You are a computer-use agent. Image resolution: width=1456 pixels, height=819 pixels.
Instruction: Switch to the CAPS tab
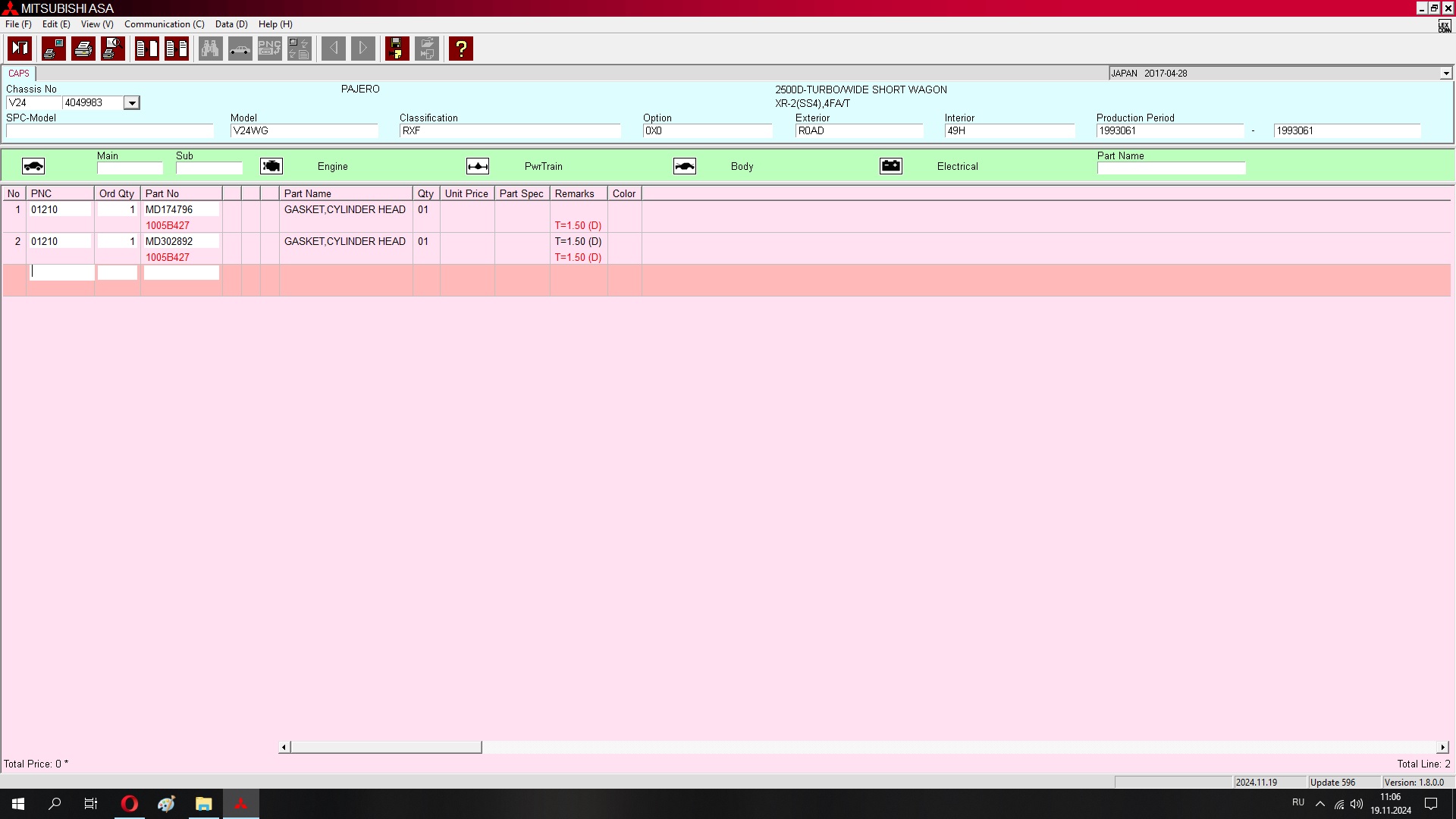click(19, 74)
